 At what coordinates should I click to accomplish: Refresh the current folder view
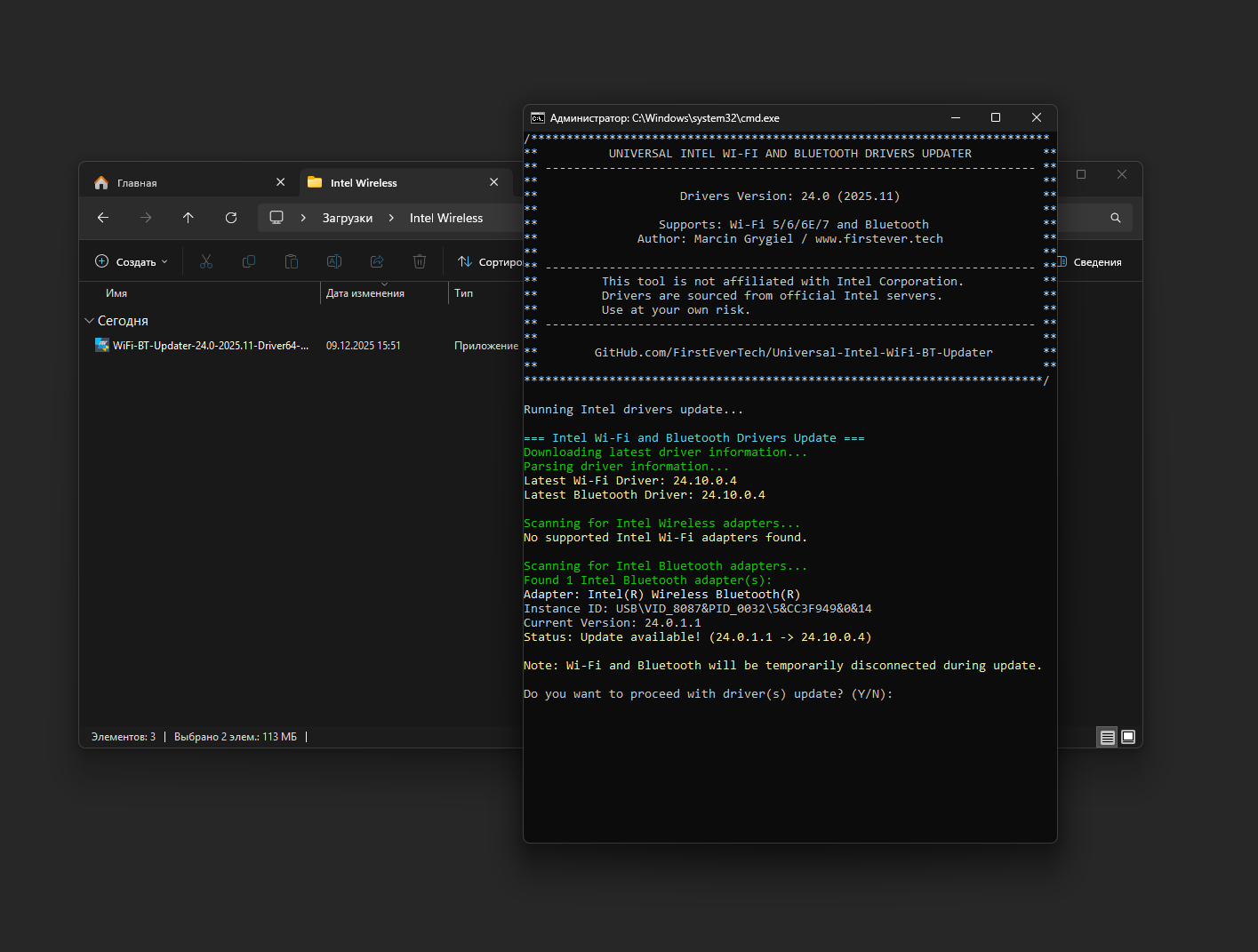[x=231, y=218]
